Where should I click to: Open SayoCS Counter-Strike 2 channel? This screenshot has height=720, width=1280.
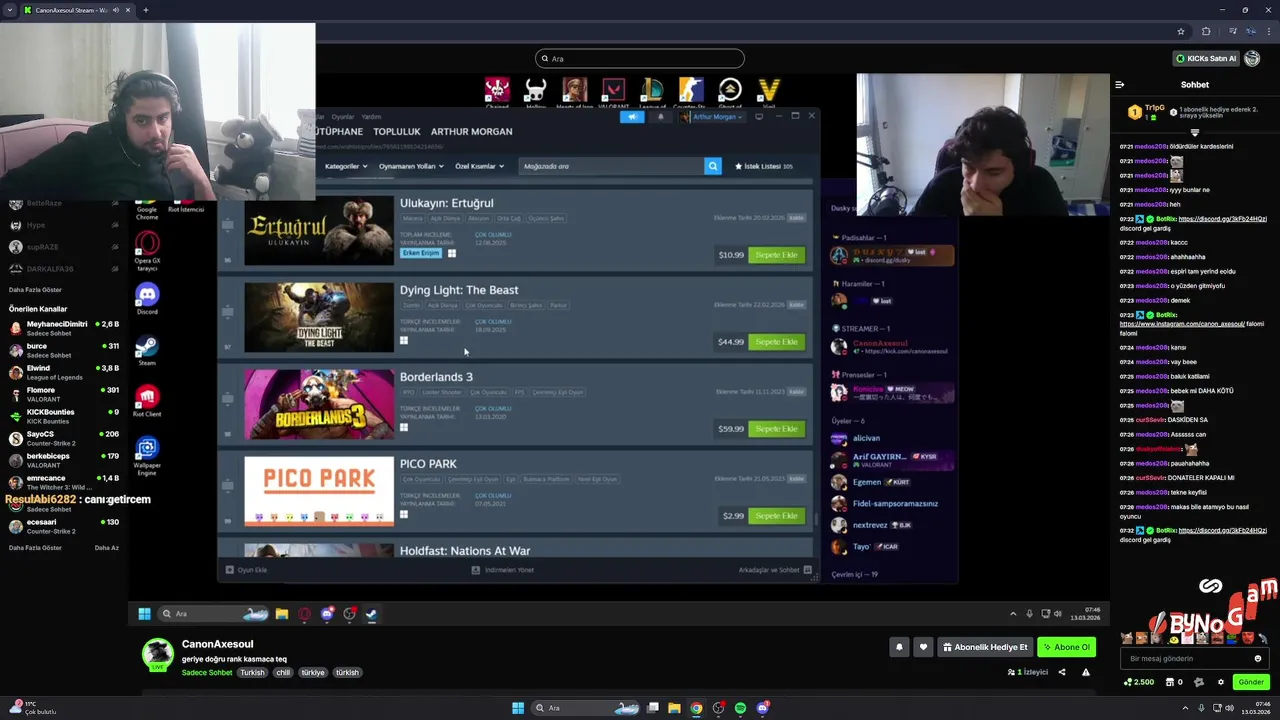click(x=62, y=438)
